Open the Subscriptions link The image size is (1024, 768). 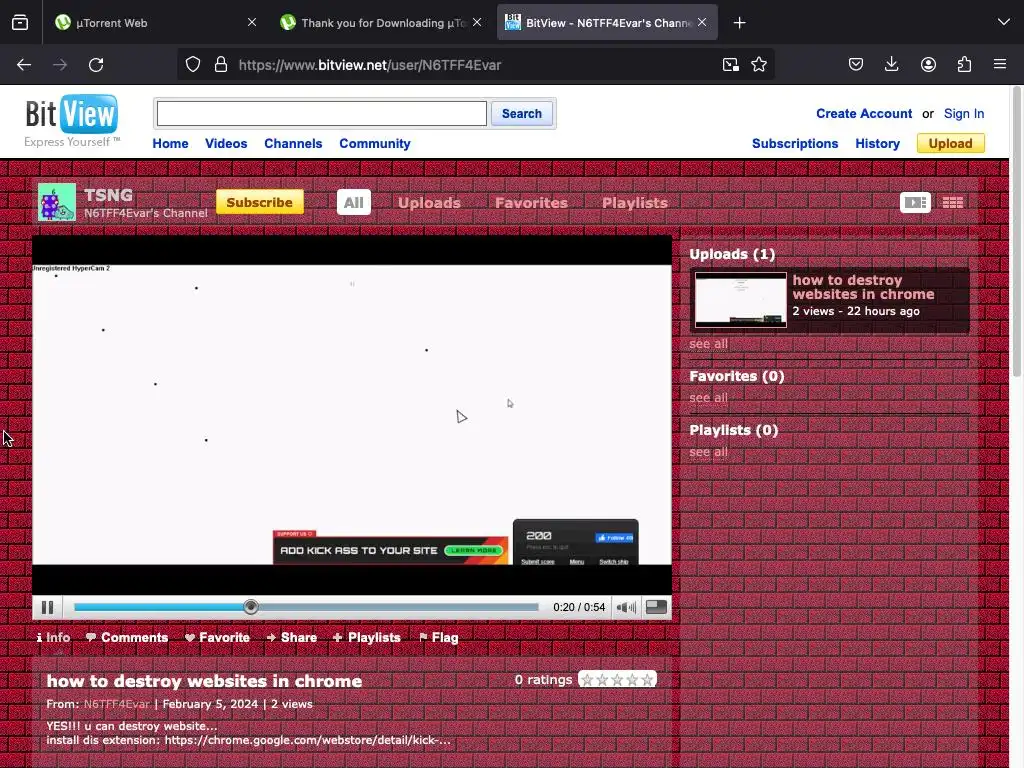point(795,144)
